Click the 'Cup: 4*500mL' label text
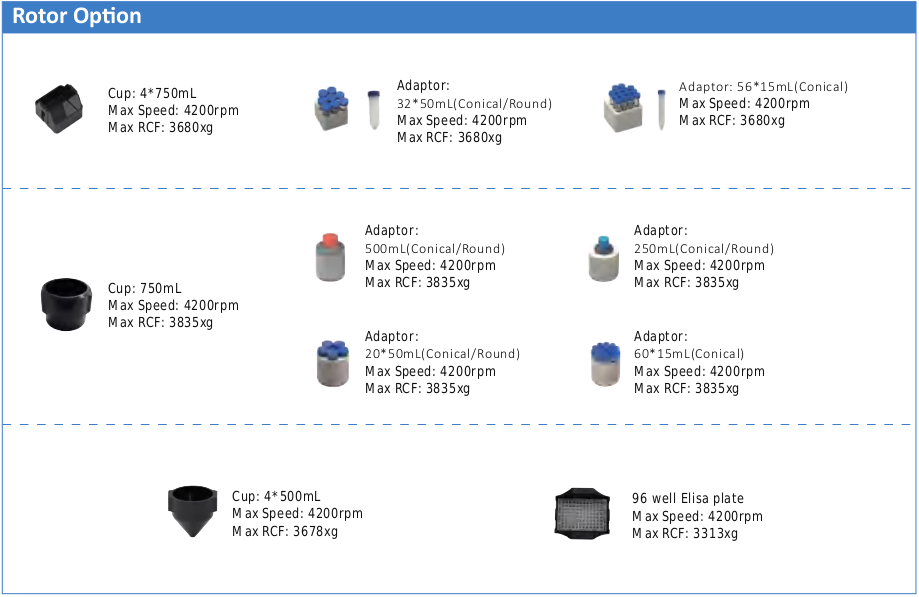Image resolution: width=919 pixels, height=597 pixels. (x=276, y=496)
